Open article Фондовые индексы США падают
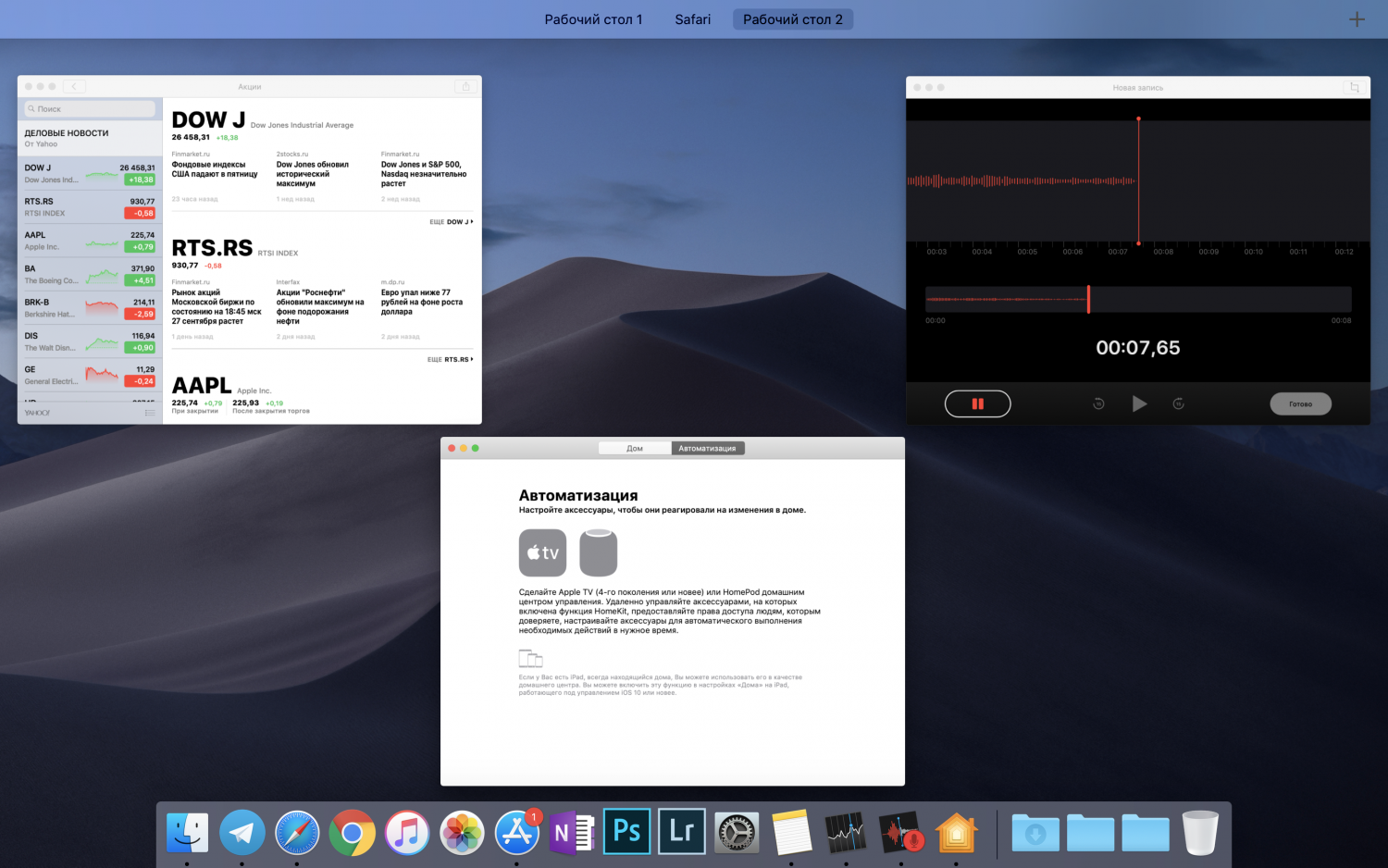 [x=215, y=169]
